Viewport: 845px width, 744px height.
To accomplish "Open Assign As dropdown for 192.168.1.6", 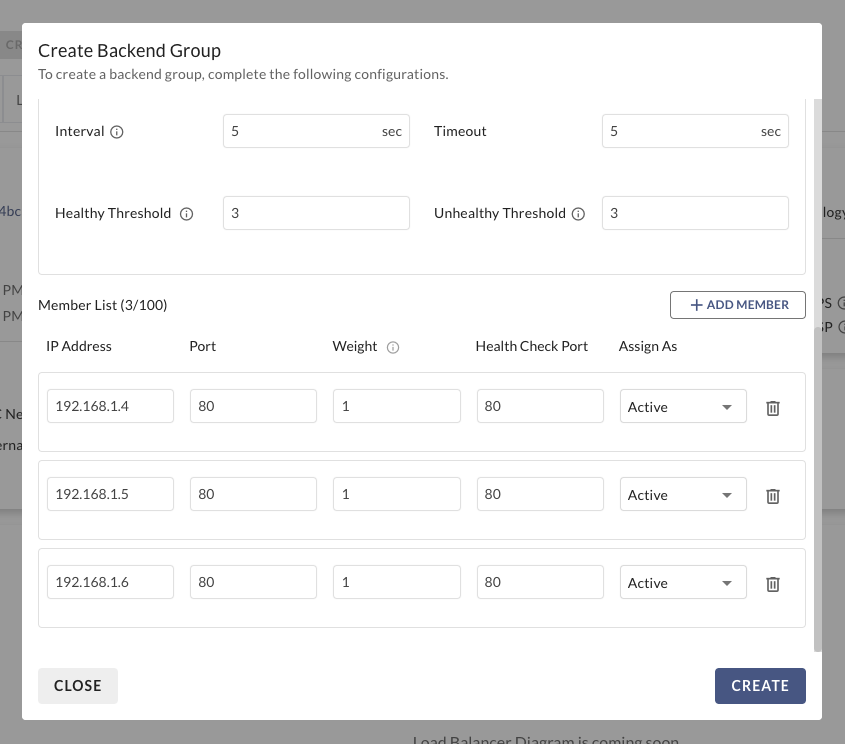I will 683,583.
